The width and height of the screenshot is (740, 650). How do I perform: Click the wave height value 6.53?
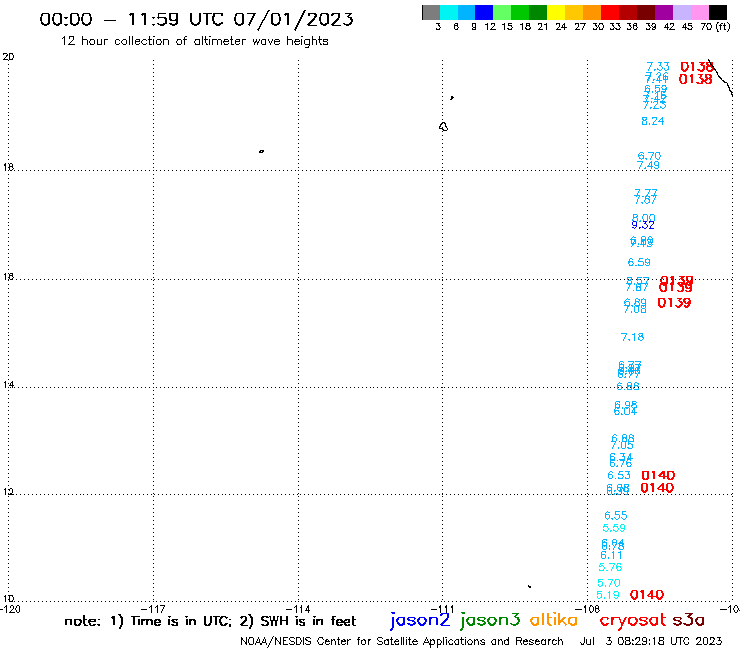[619, 475]
